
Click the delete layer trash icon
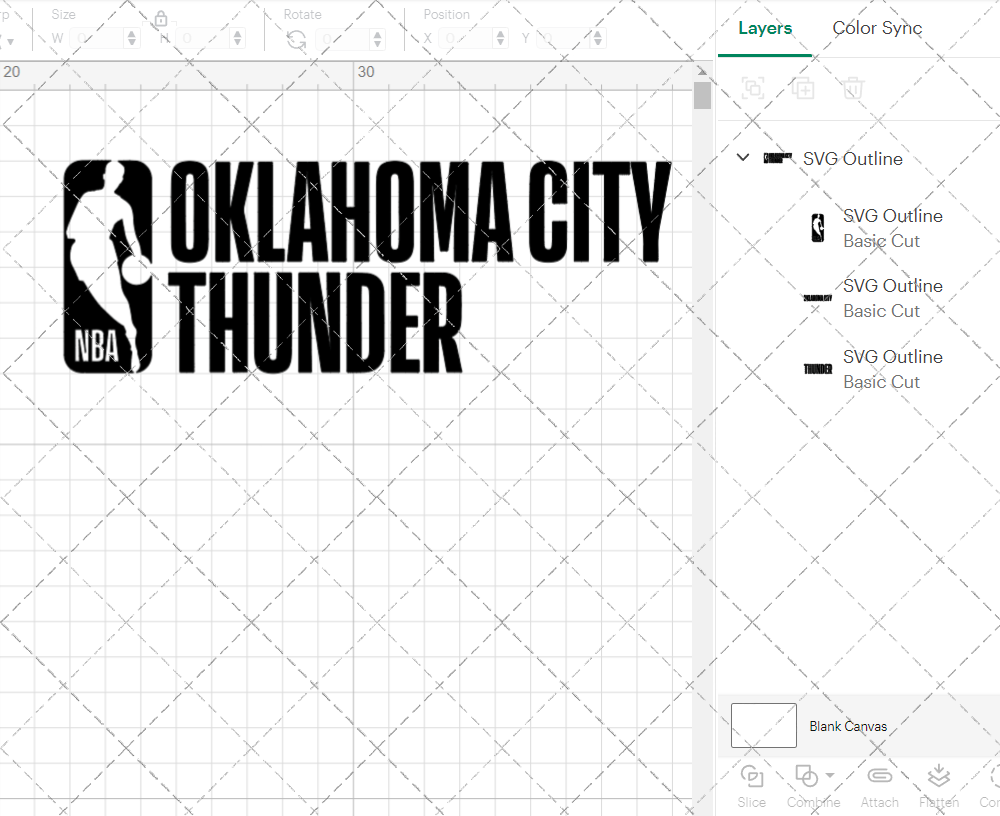tap(852, 88)
